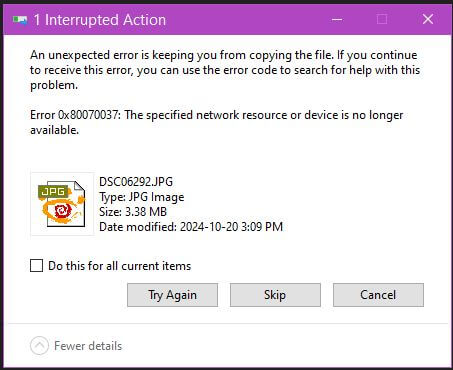Click the file-copy icon in the title bar
This screenshot has height=370, width=453.
[20, 20]
